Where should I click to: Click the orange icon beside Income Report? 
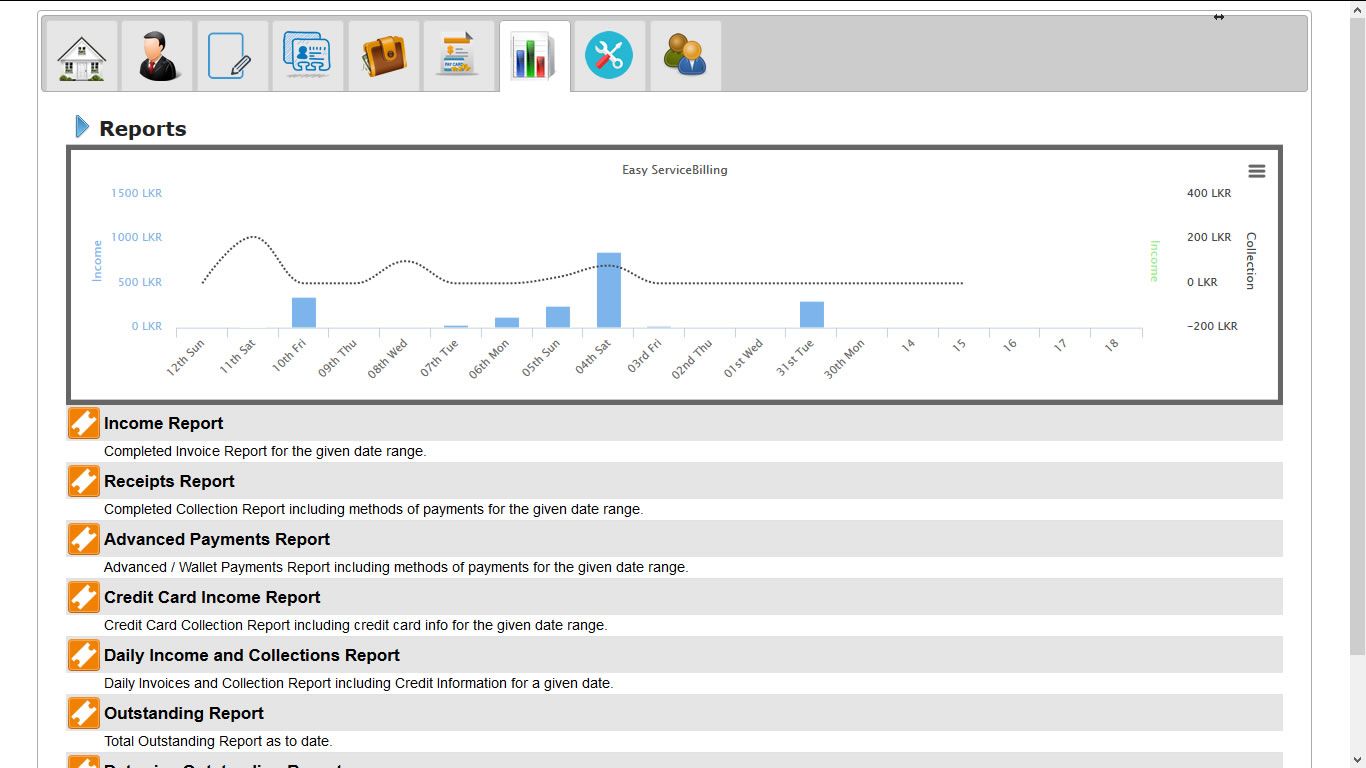[x=84, y=423]
